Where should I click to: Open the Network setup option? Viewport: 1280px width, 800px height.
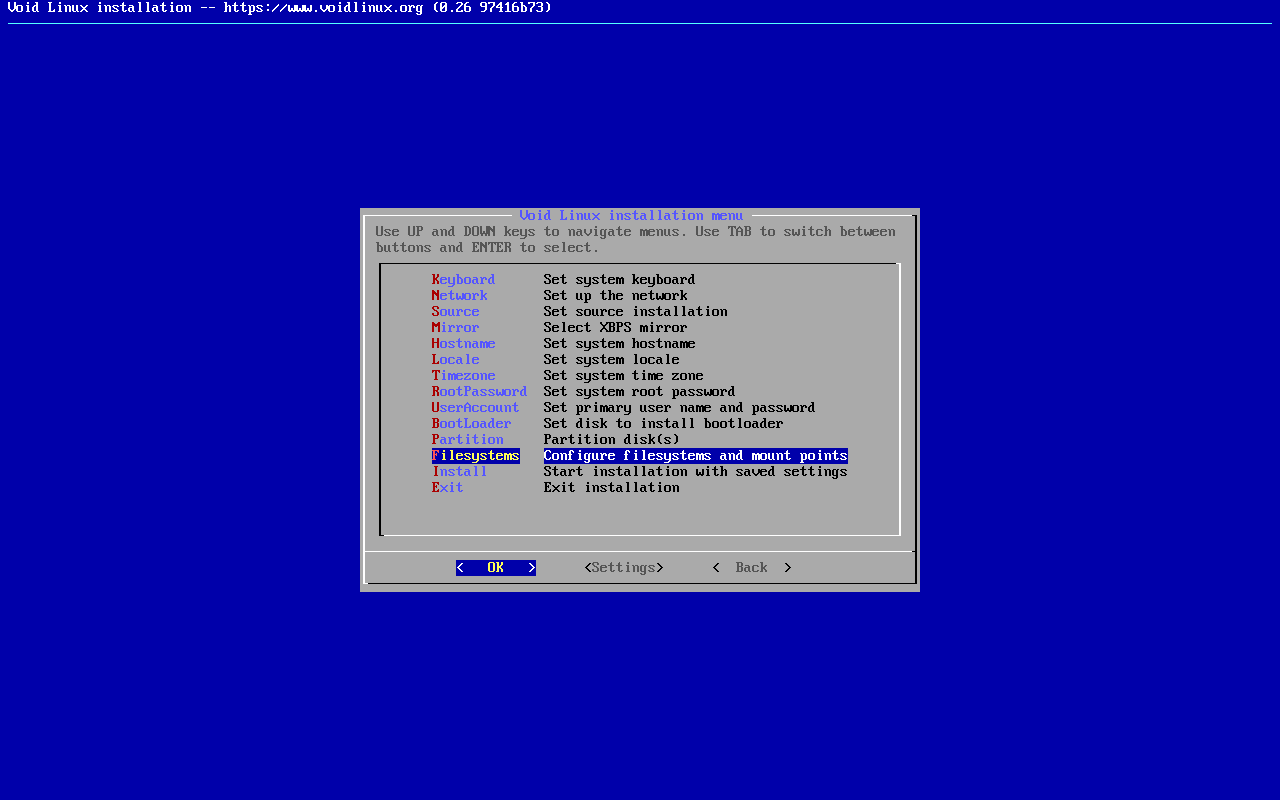point(460,296)
